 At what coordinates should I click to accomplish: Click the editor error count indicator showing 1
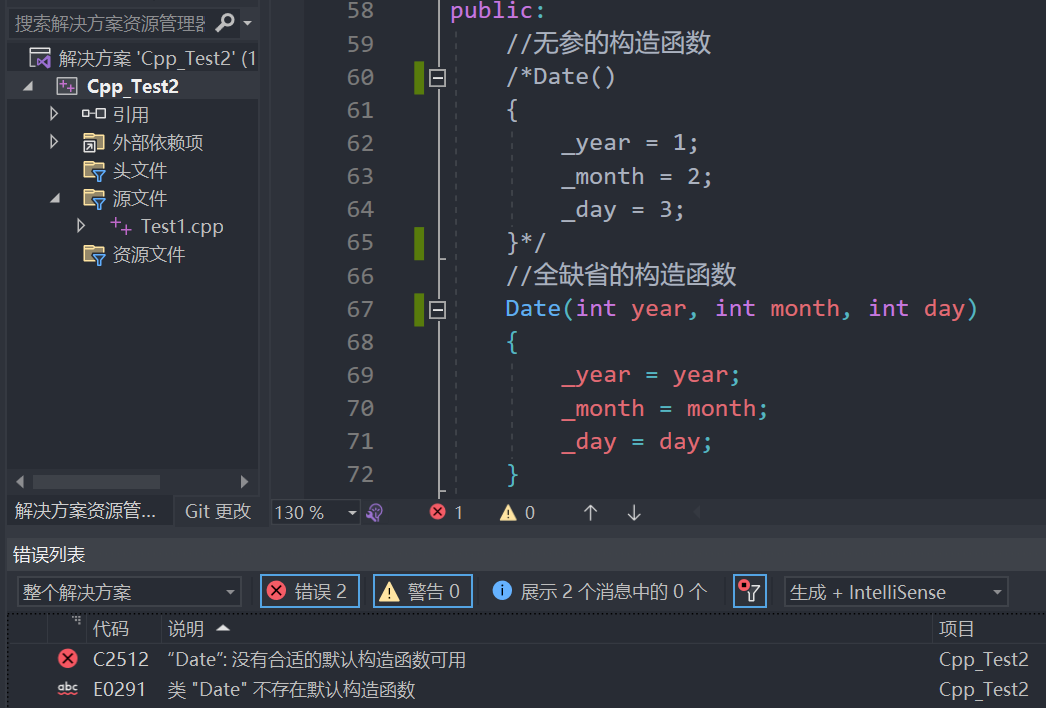coord(446,512)
